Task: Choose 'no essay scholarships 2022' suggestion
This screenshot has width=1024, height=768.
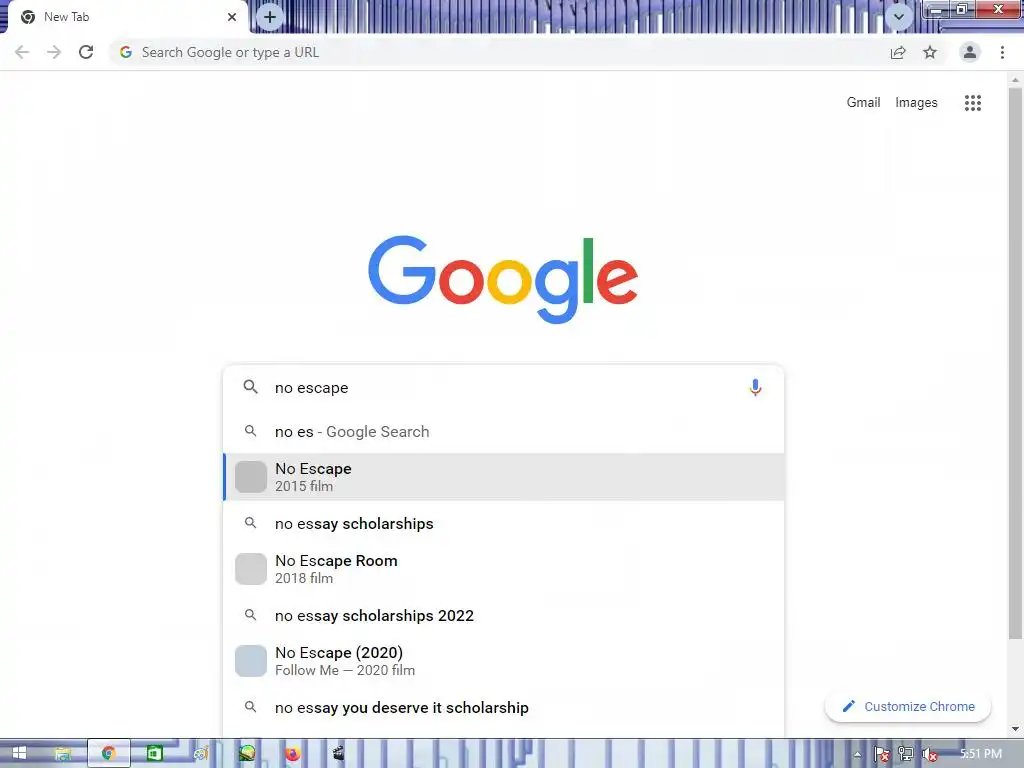Action: click(x=504, y=616)
